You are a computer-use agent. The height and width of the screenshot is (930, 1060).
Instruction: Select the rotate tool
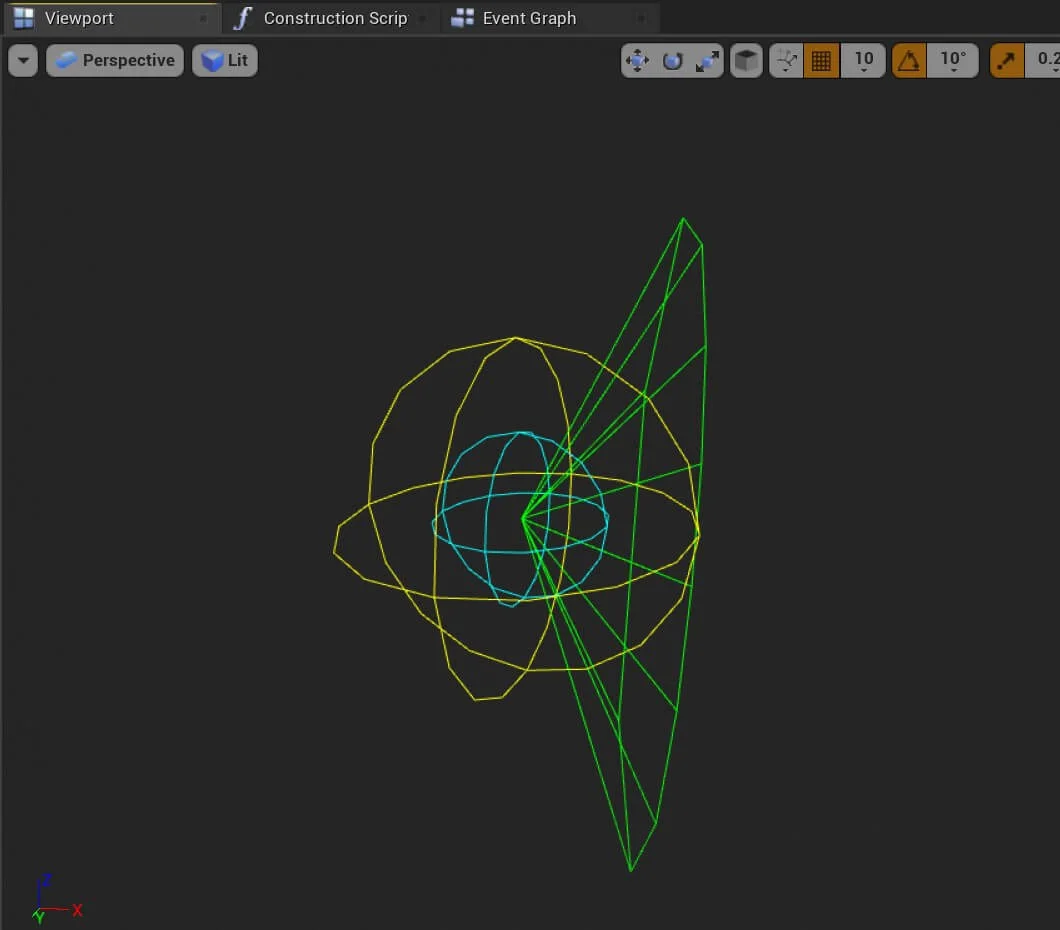coord(673,61)
